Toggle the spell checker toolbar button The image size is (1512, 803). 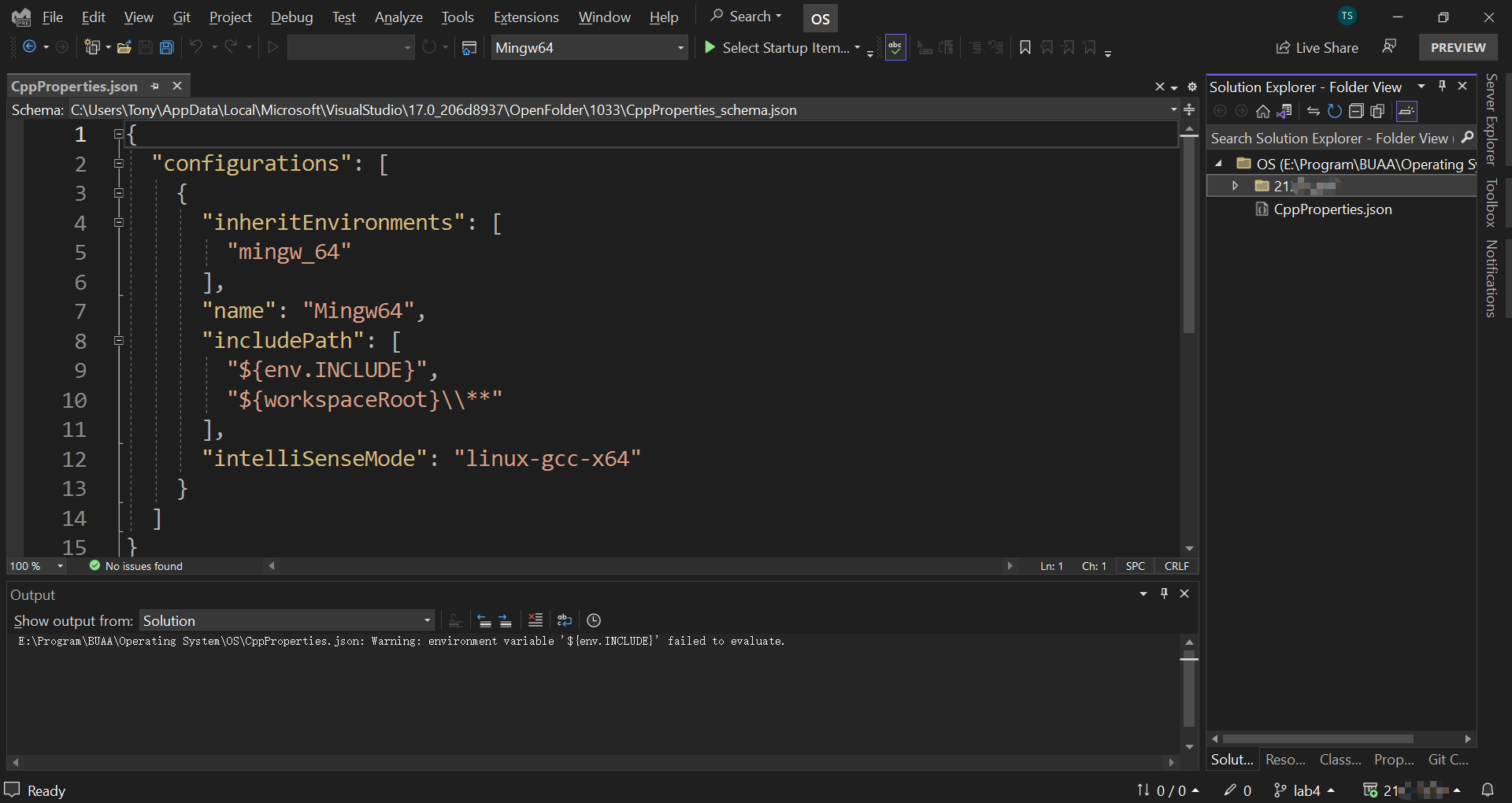[x=895, y=48]
